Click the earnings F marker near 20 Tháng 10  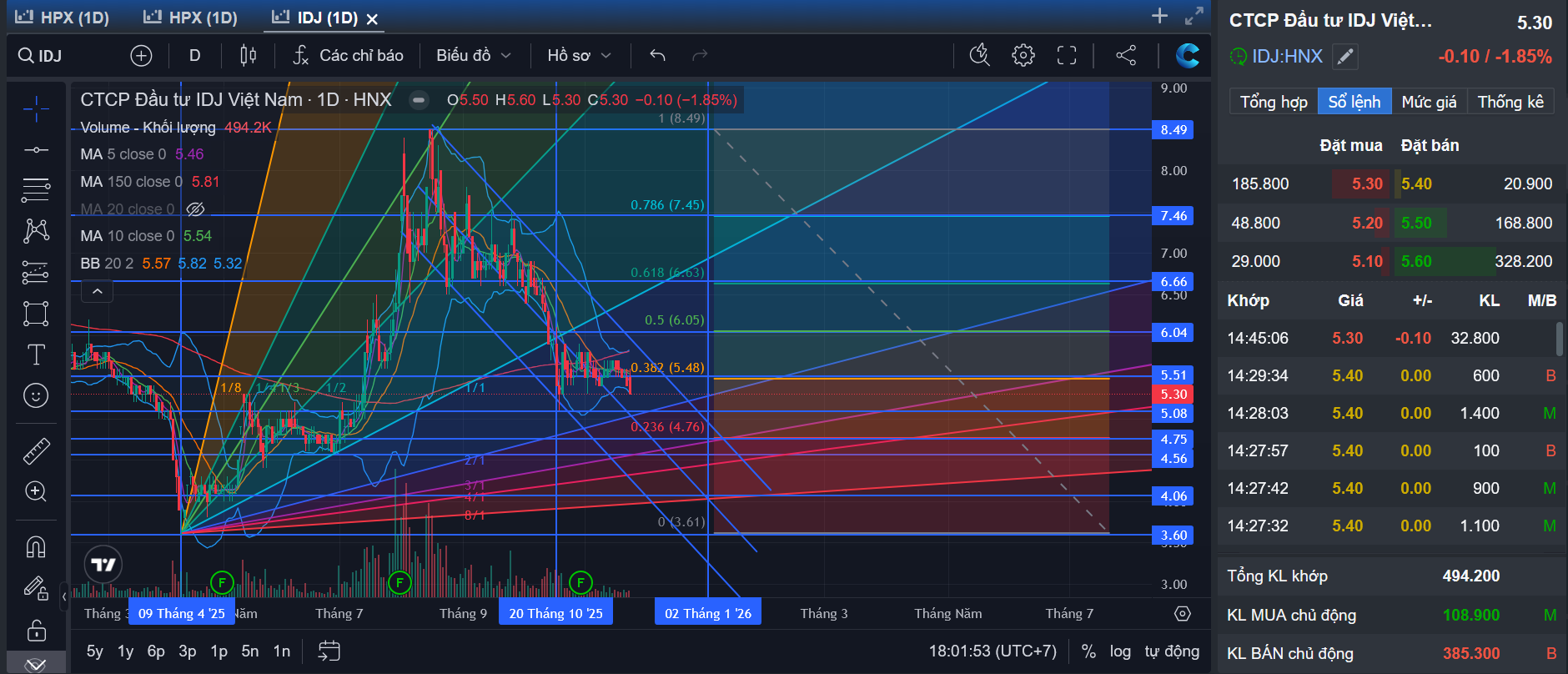click(580, 582)
